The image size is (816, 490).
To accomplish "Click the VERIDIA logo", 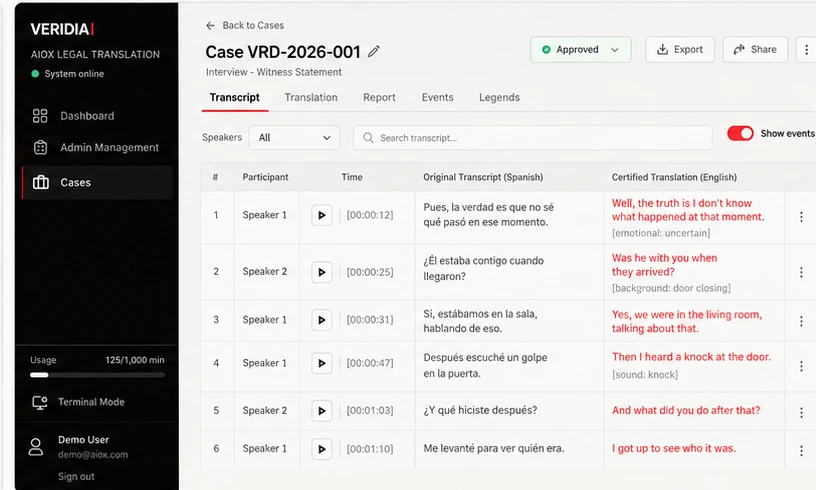I will point(62,29).
